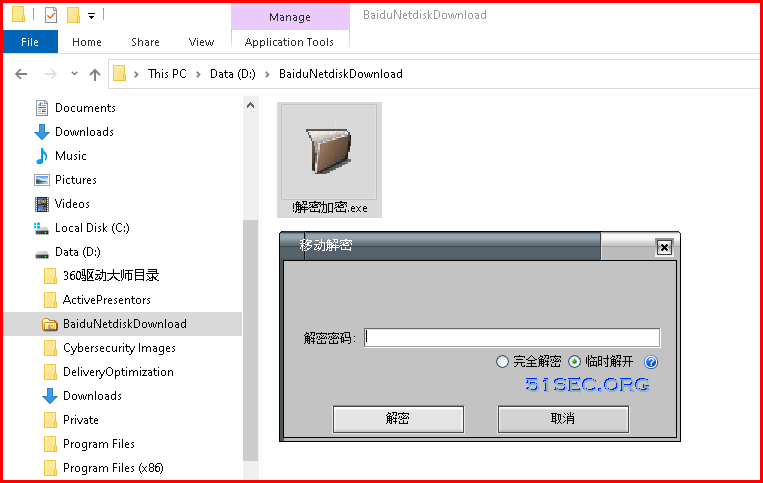Click the blue help question mark icon
763x483 pixels.
[651, 362]
